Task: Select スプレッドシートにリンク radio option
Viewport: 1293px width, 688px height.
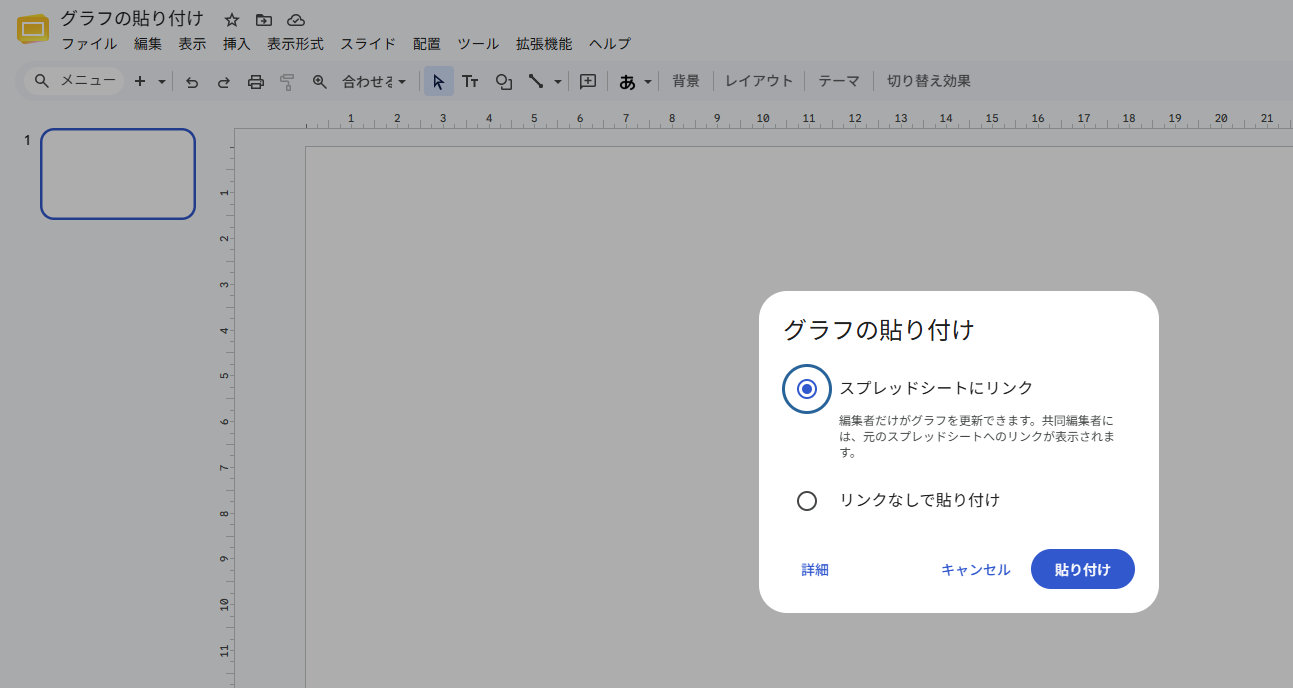Action: click(807, 388)
